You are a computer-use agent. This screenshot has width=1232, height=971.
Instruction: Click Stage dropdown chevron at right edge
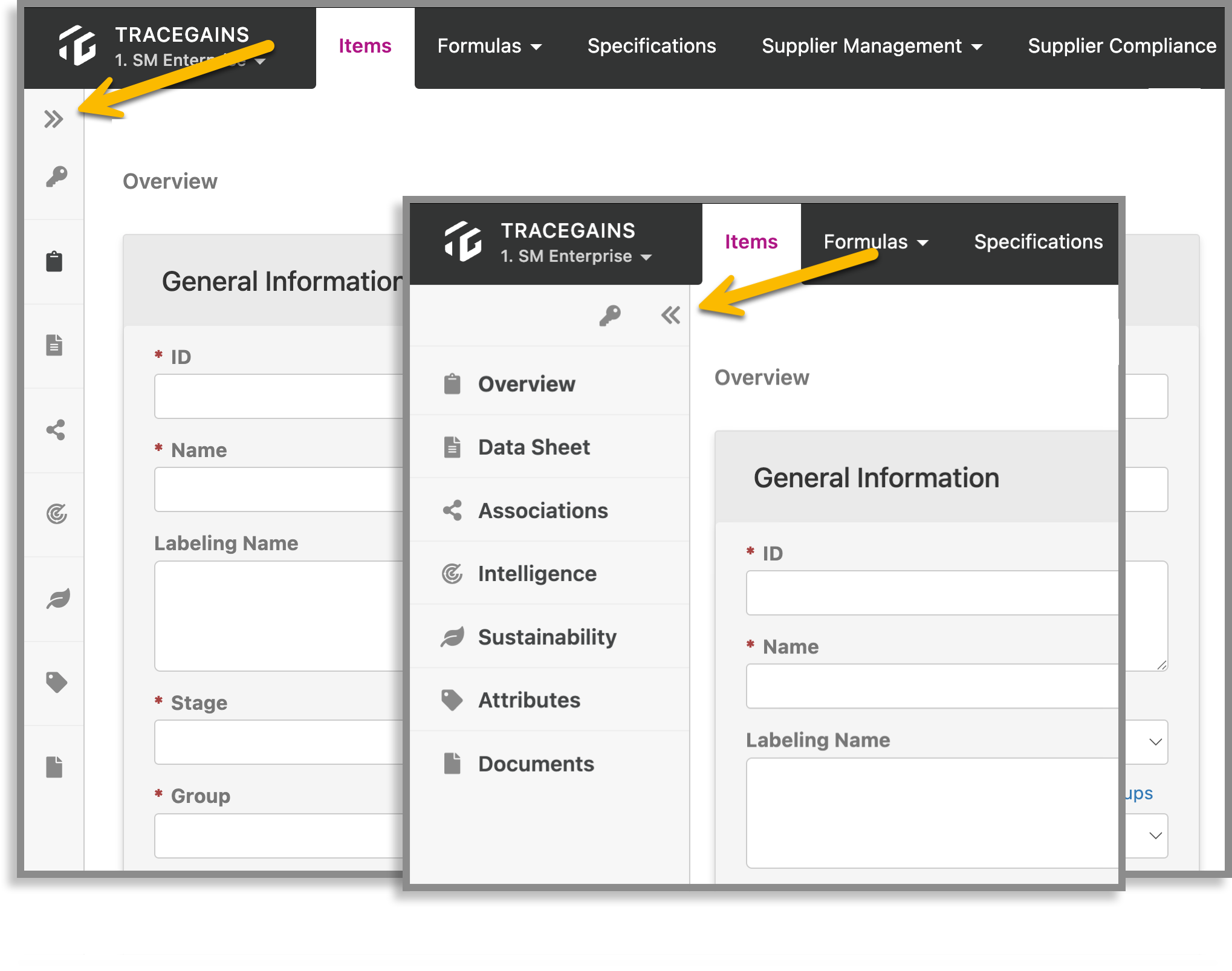coord(1155,742)
